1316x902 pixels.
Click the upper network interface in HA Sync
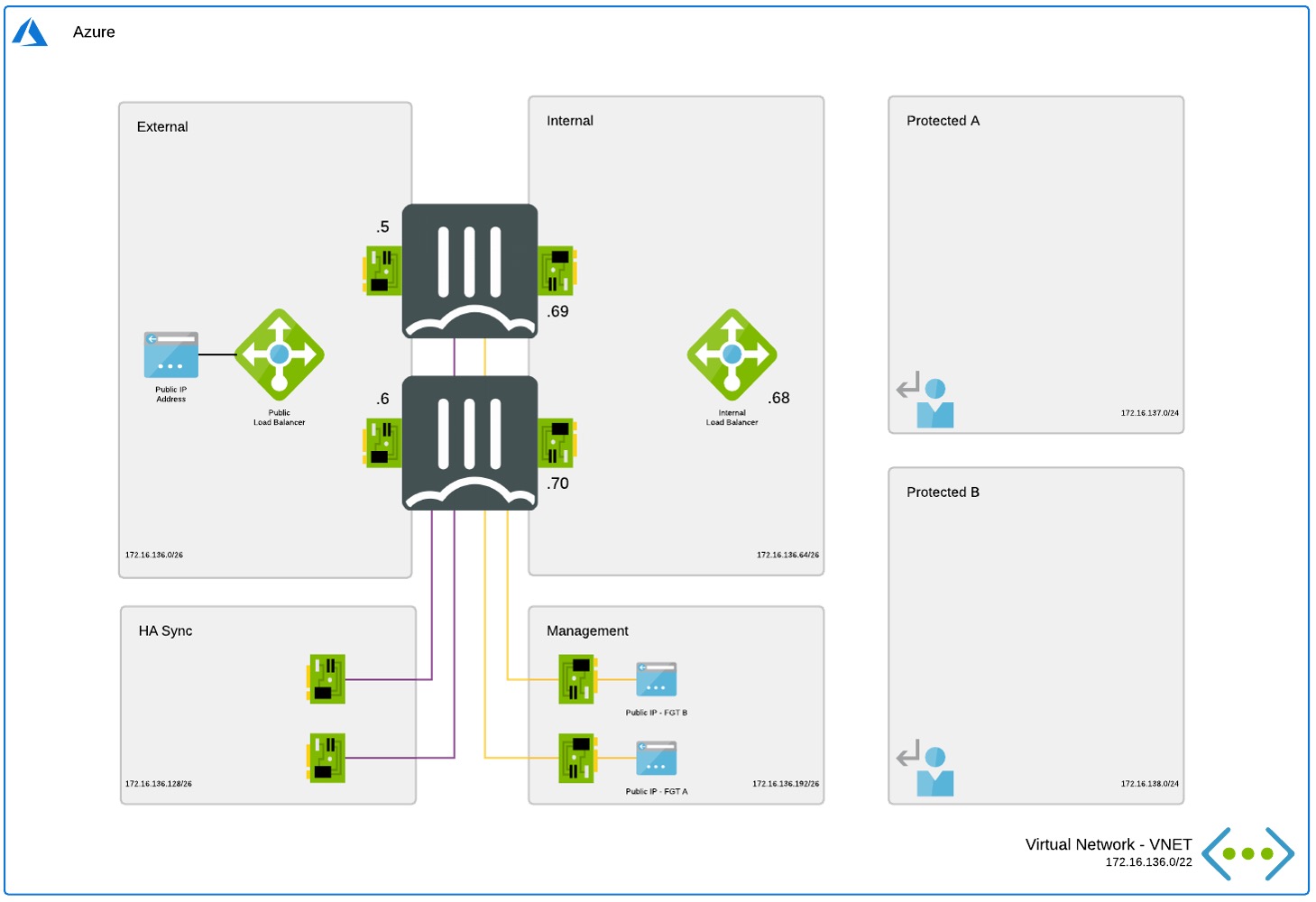coord(327,679)
